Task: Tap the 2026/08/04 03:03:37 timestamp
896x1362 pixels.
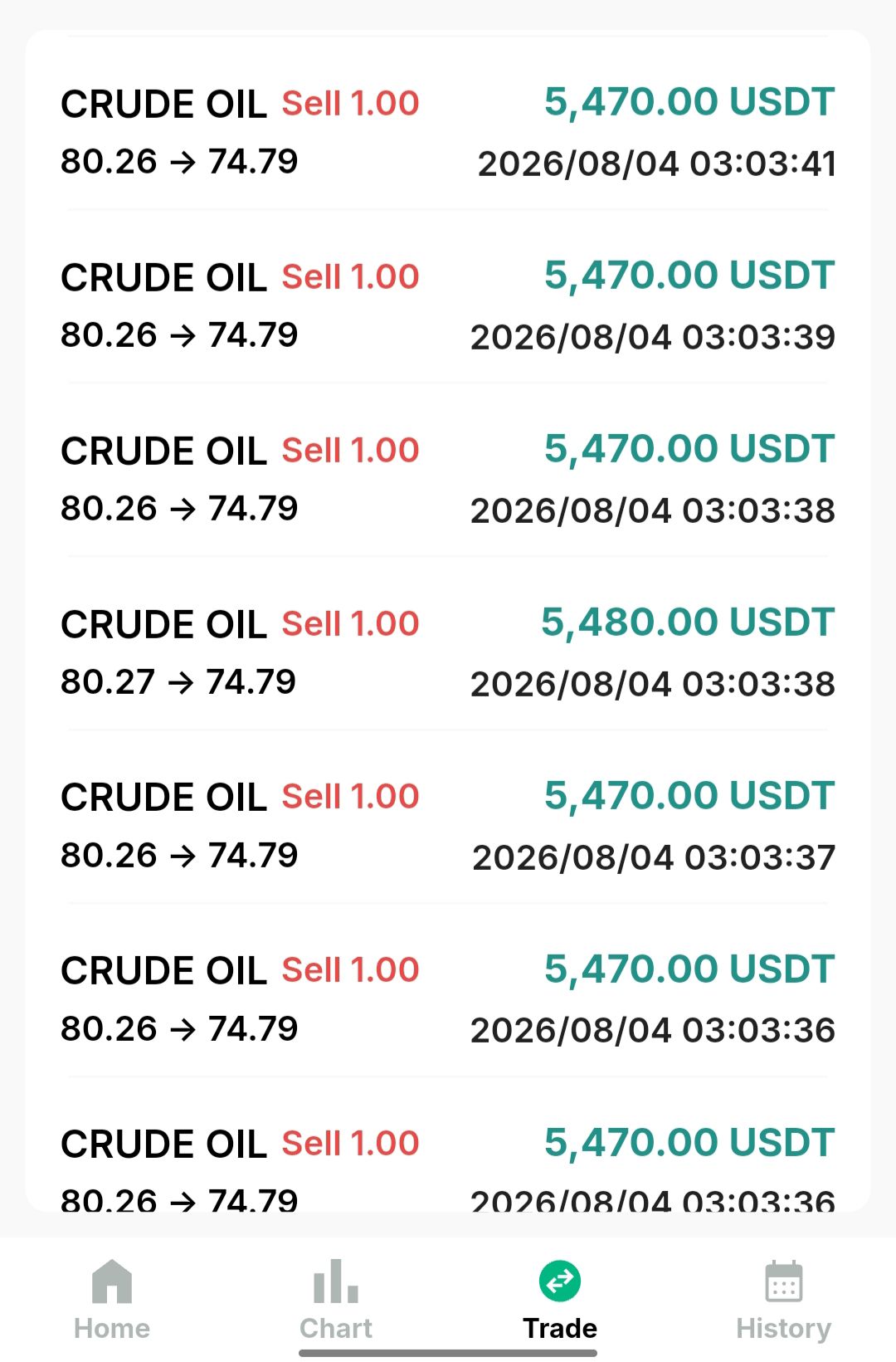Action: pyautogui.click(x=654, y=857)
